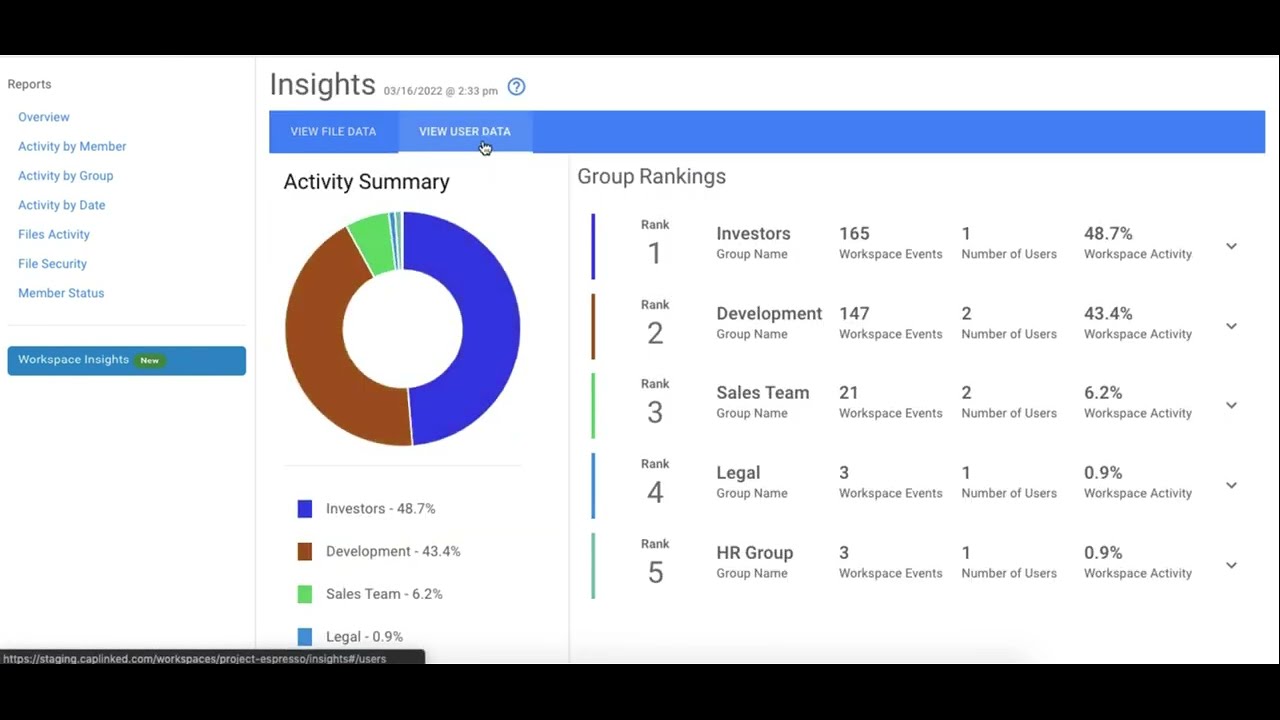
Task: Expand the Sales Team ranking row
Action: click(x=1231, y=405)
